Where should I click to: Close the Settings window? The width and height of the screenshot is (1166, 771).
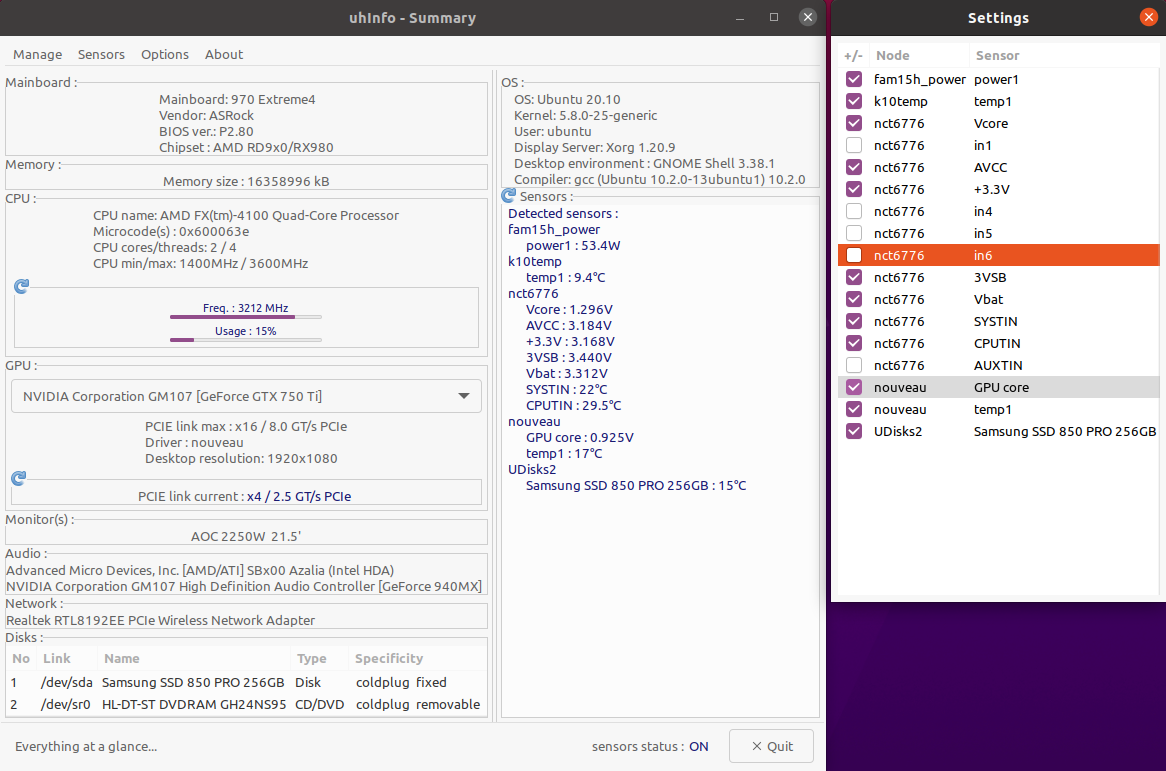[1148, 17]
